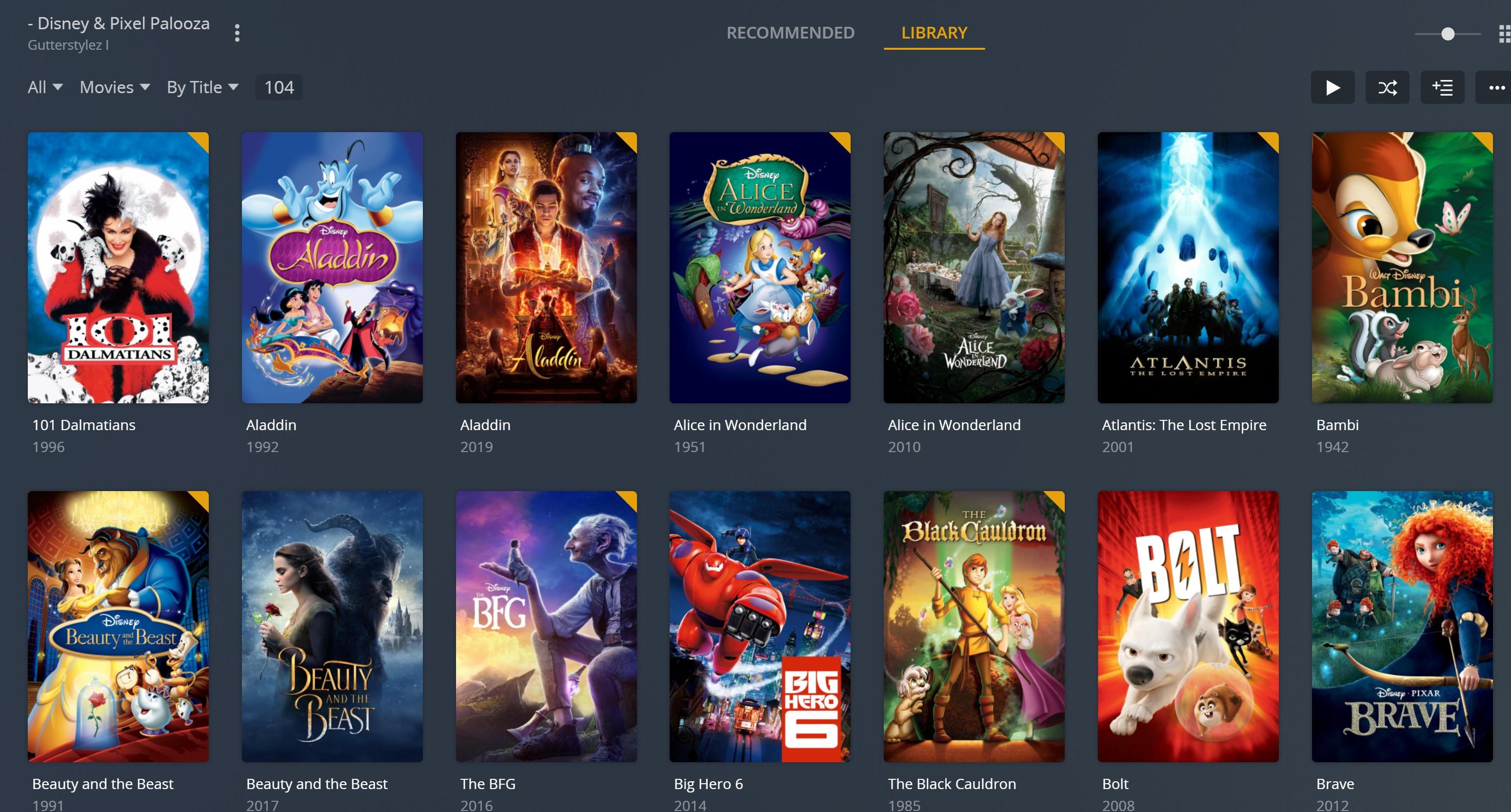This screenshot has width=1511, height=812.
Task: Click the Disney & Pixel Palooza library title
Action: click(x=119, y=23)
